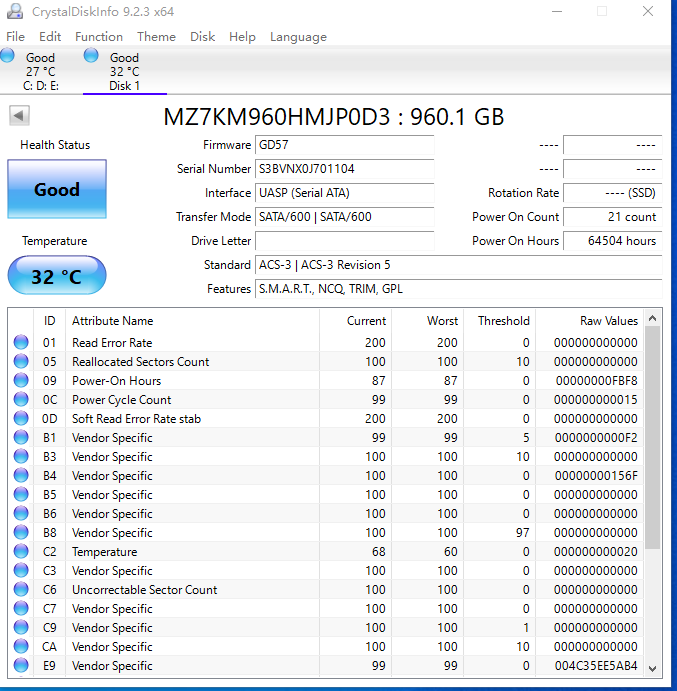Open the Help menu
The image size is (677, 691).
[242, 37]
